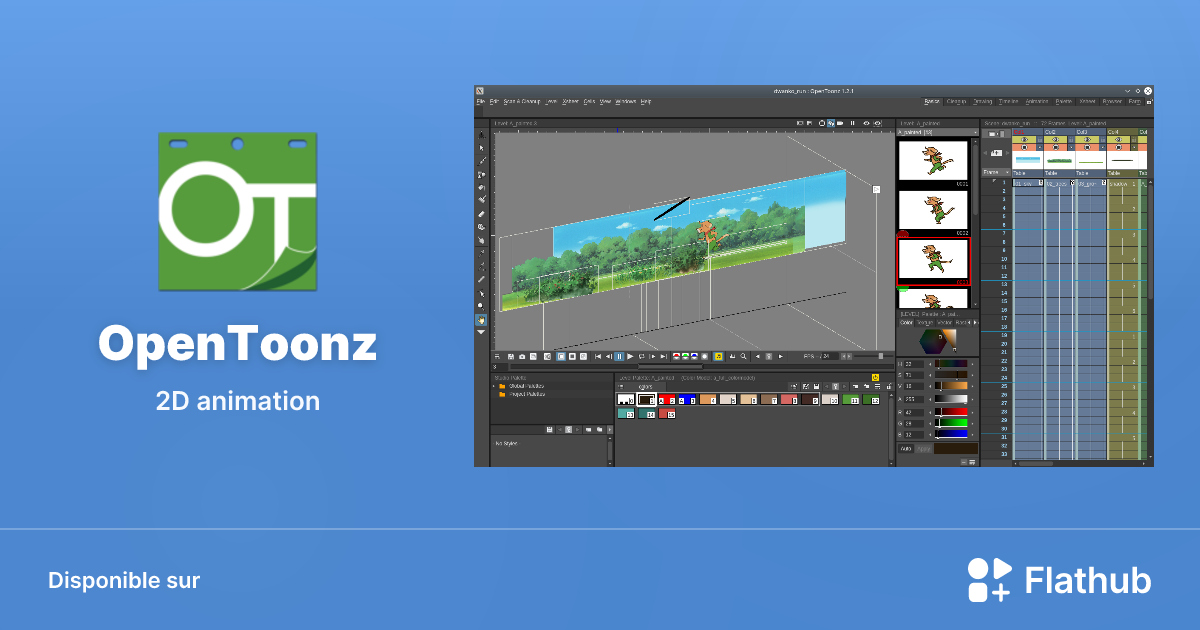Switch to the Cleanup room tab
The width and height of the screenshot is (1200, 630).
pyautogui.click(x=958, y=99)
